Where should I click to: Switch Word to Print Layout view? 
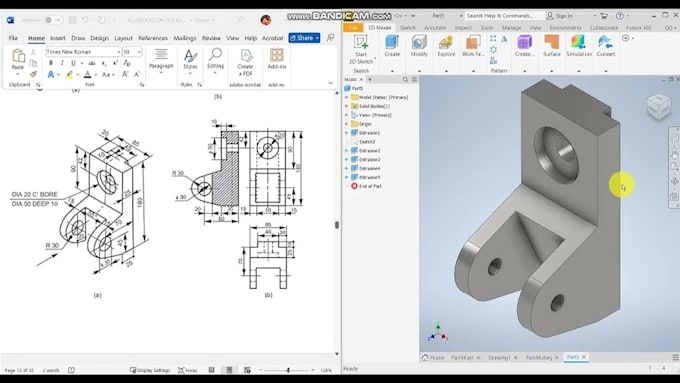[229, 370]
